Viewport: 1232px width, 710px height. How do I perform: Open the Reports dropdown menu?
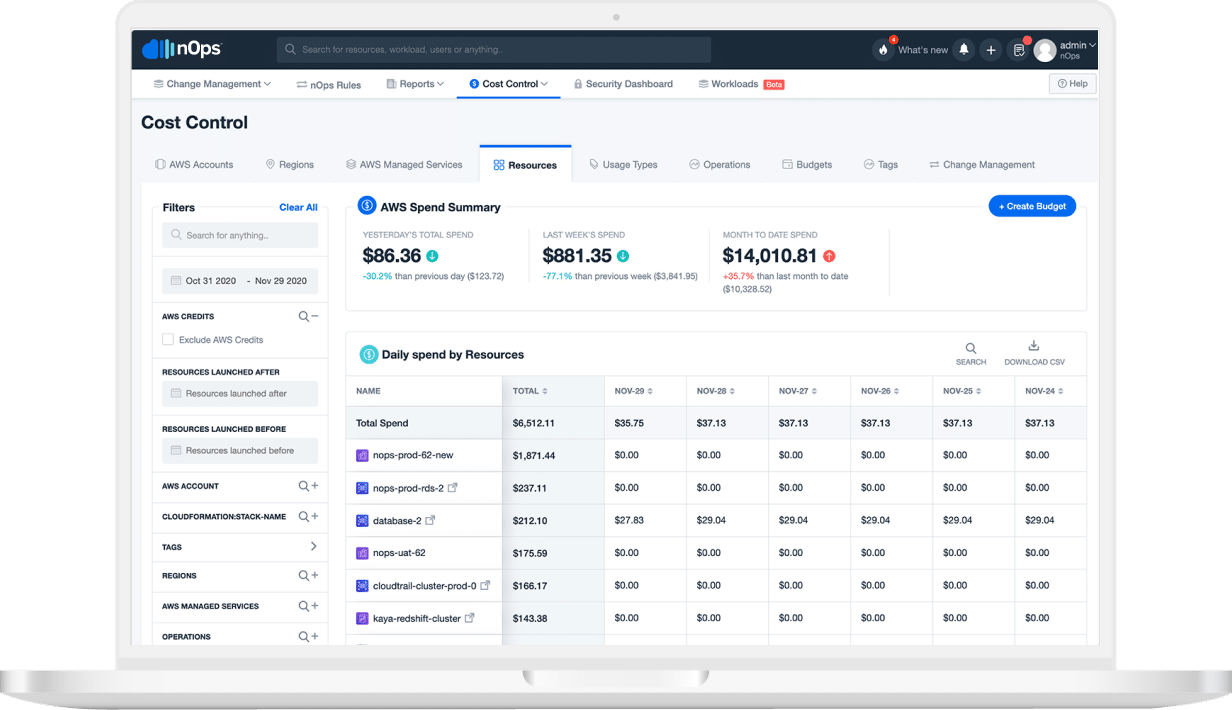[415, 84]
